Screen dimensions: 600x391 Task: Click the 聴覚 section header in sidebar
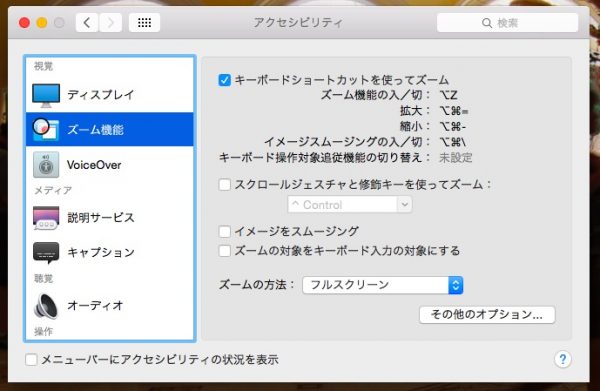43,279
